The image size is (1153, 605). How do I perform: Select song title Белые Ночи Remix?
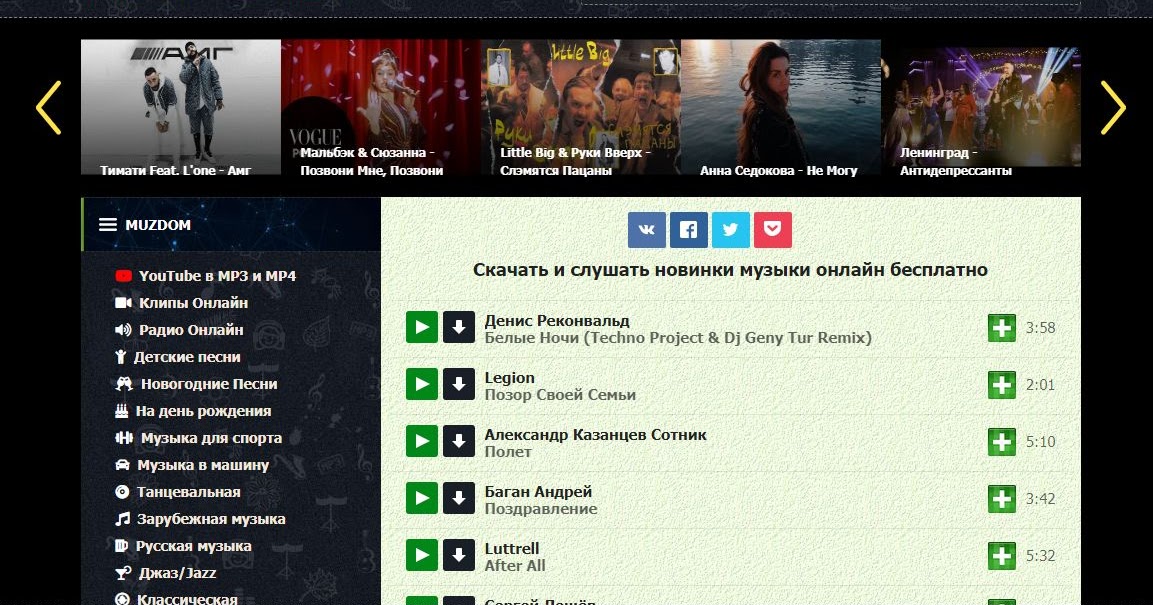(x=678, y=338)
